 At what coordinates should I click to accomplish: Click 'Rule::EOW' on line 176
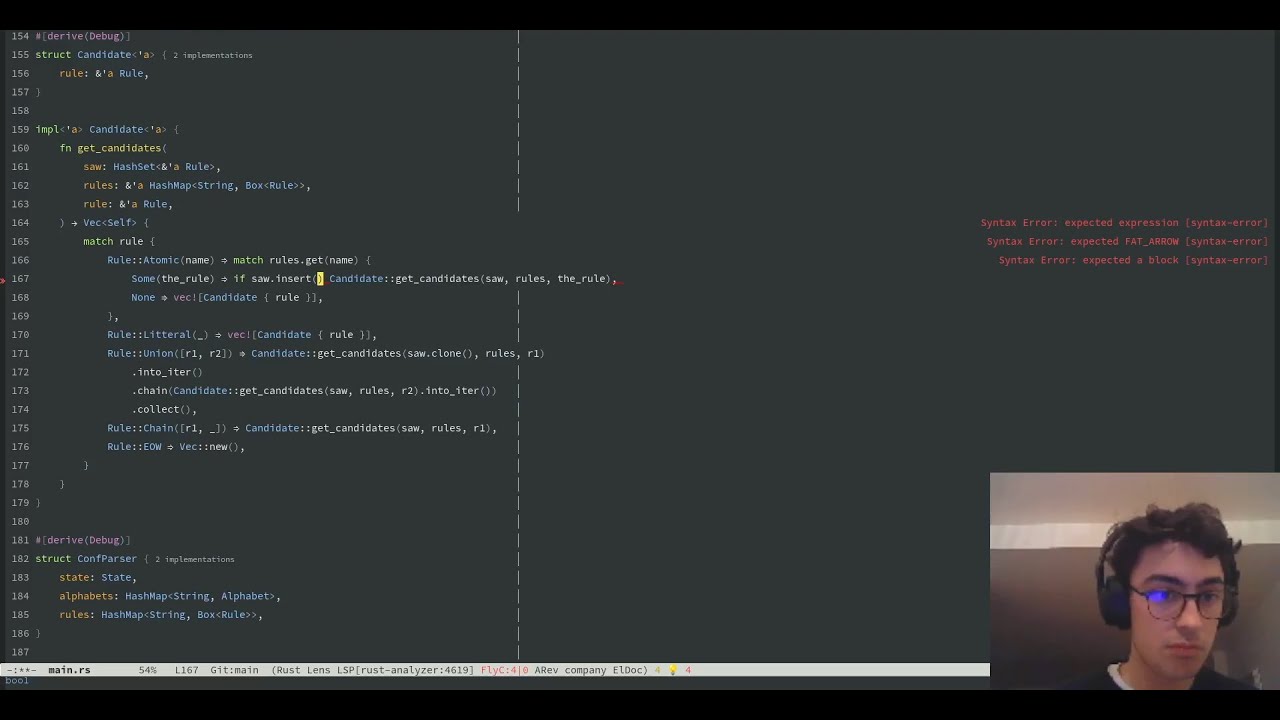click(x=134, y=447)
